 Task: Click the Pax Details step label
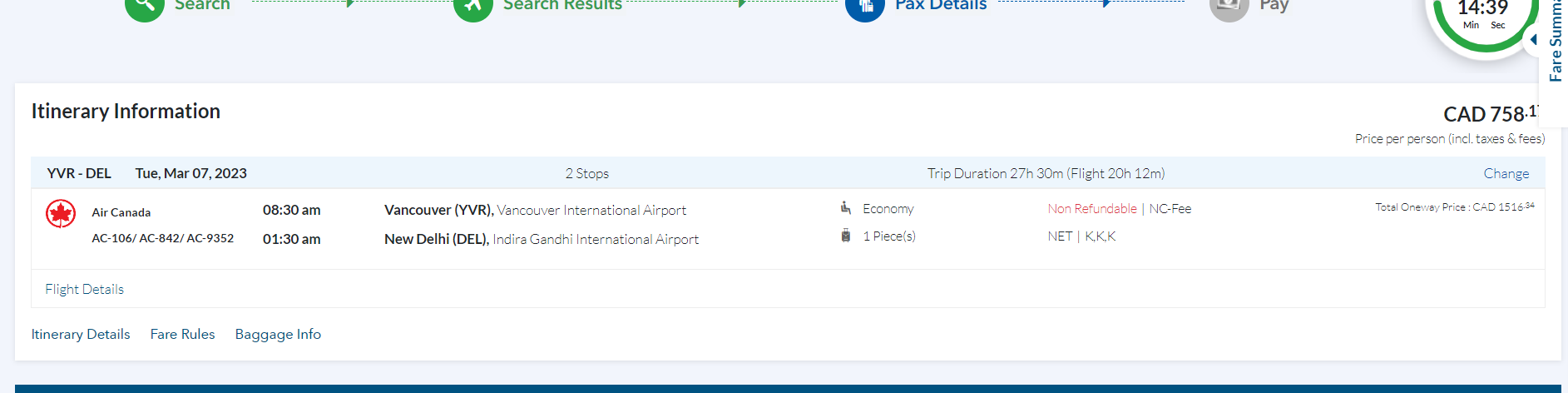pyautogui.click(x=941, y=6)
